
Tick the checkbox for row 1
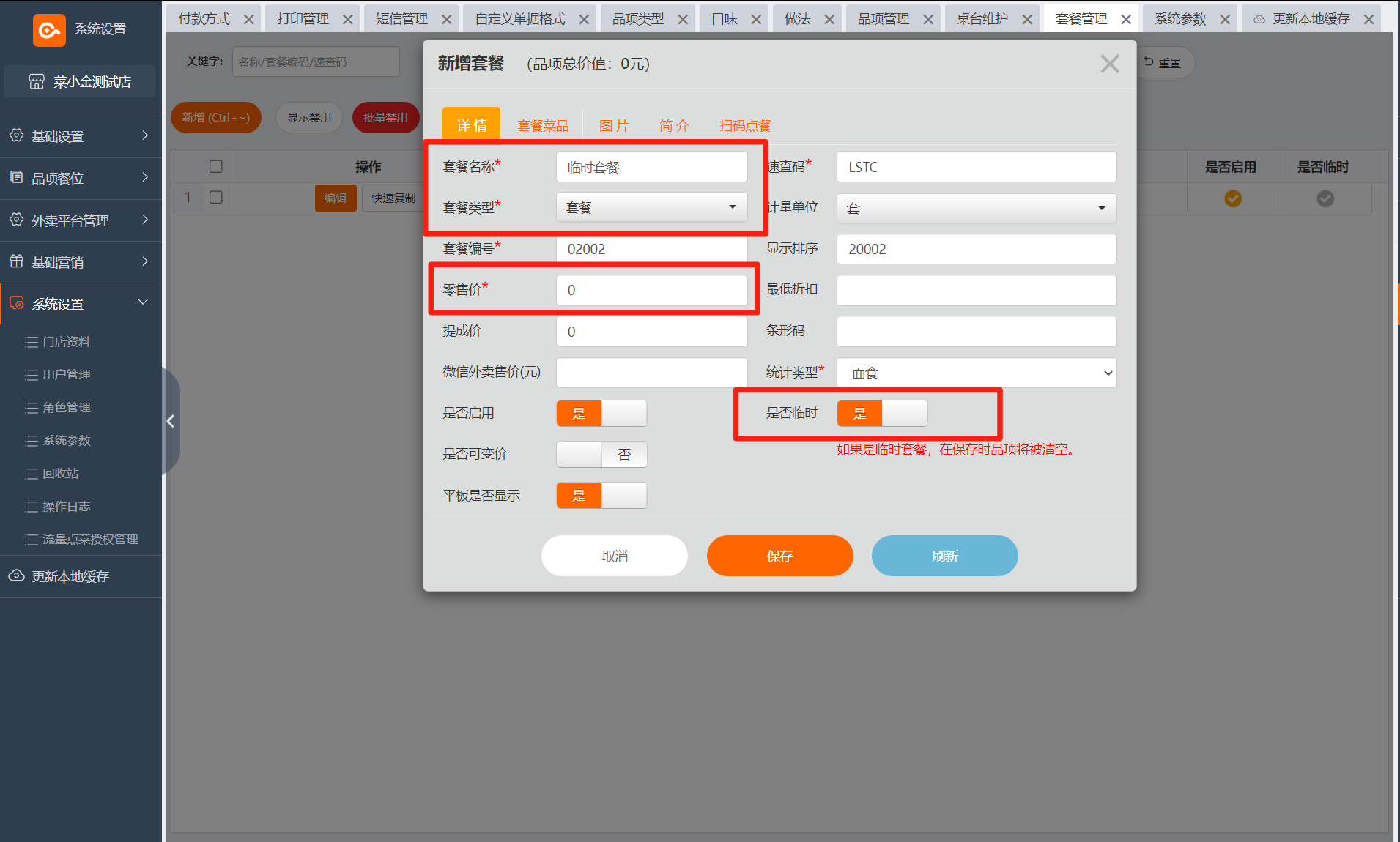tap(215, 197)
